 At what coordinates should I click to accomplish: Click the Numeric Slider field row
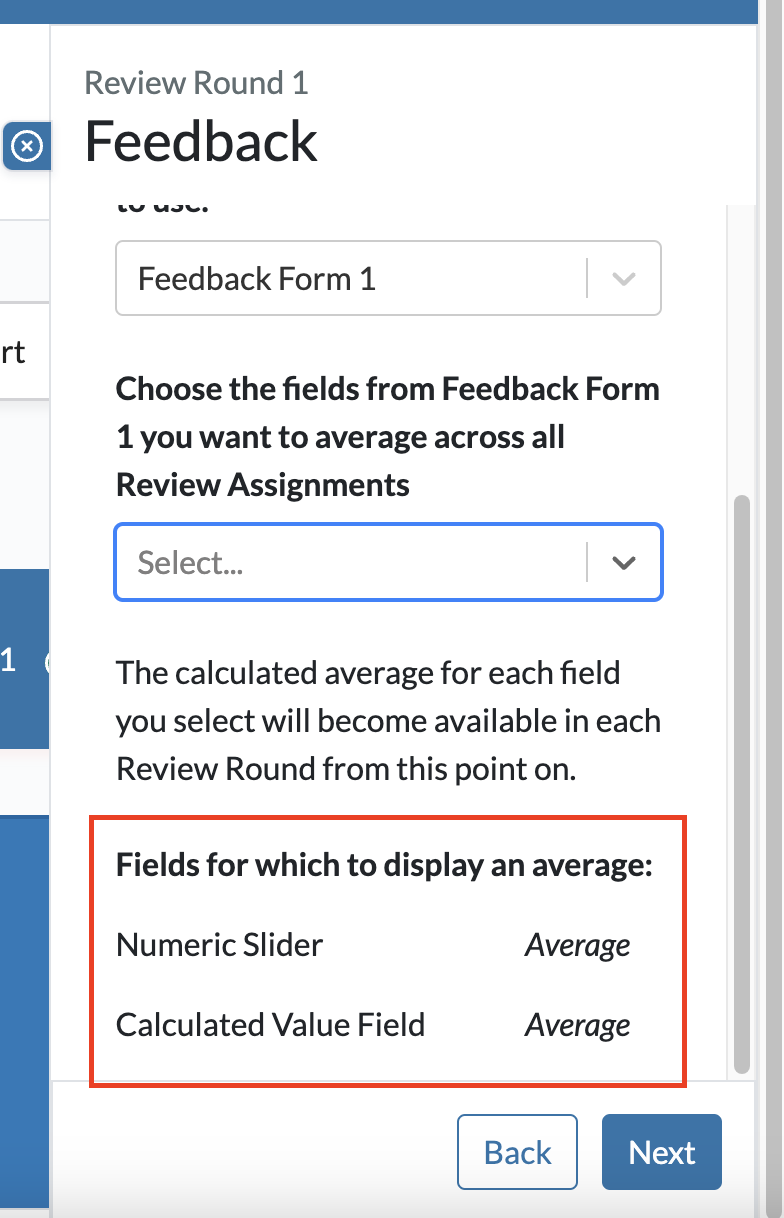pyautogui.click(x=373, y=945)
